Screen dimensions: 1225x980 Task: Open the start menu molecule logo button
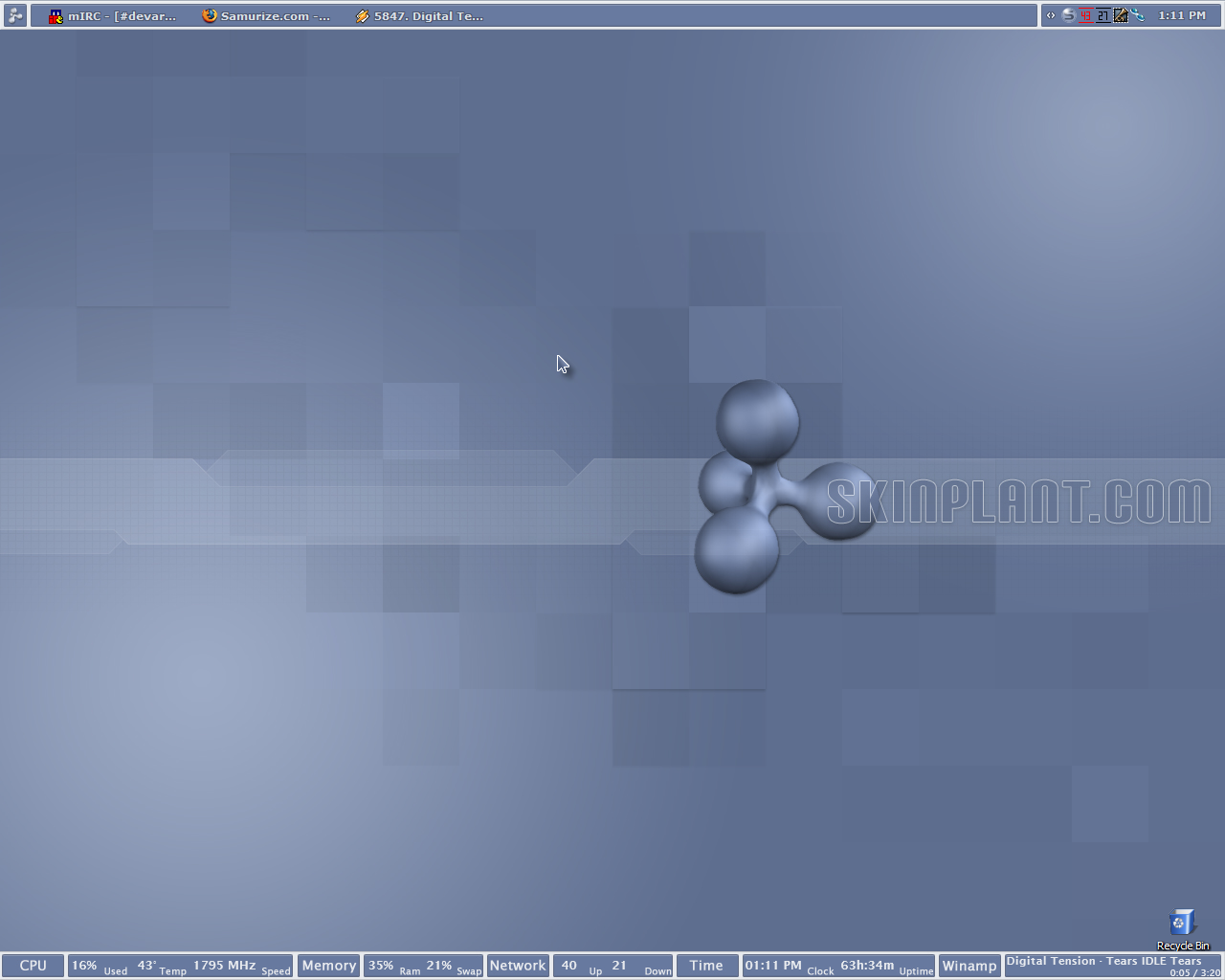pos(14,15)
